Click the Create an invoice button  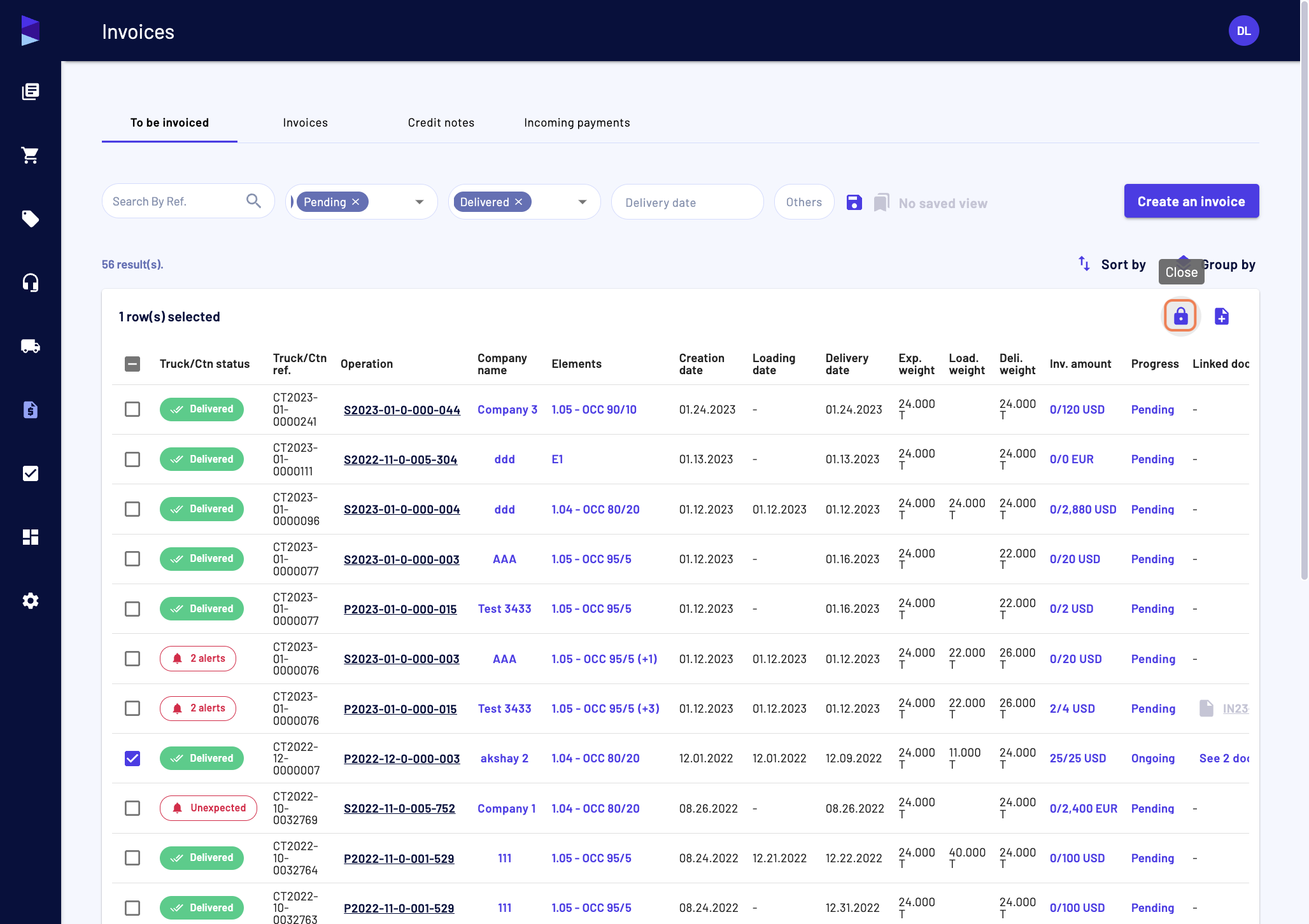1191,201
